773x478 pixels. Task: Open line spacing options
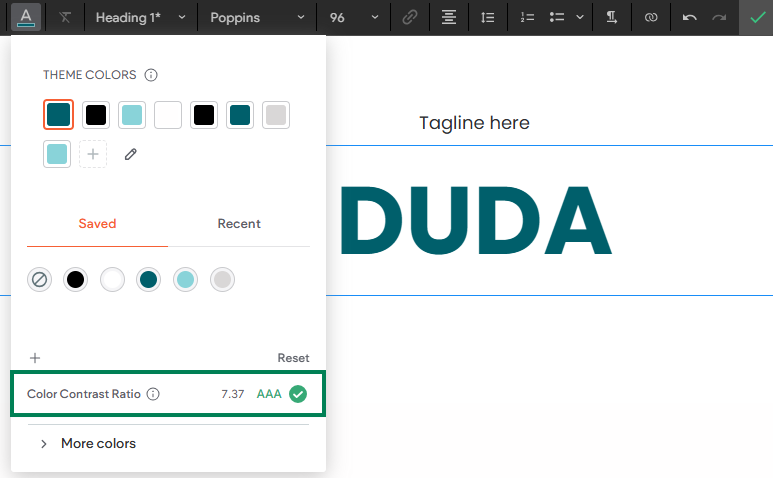[x=488, y=18]
